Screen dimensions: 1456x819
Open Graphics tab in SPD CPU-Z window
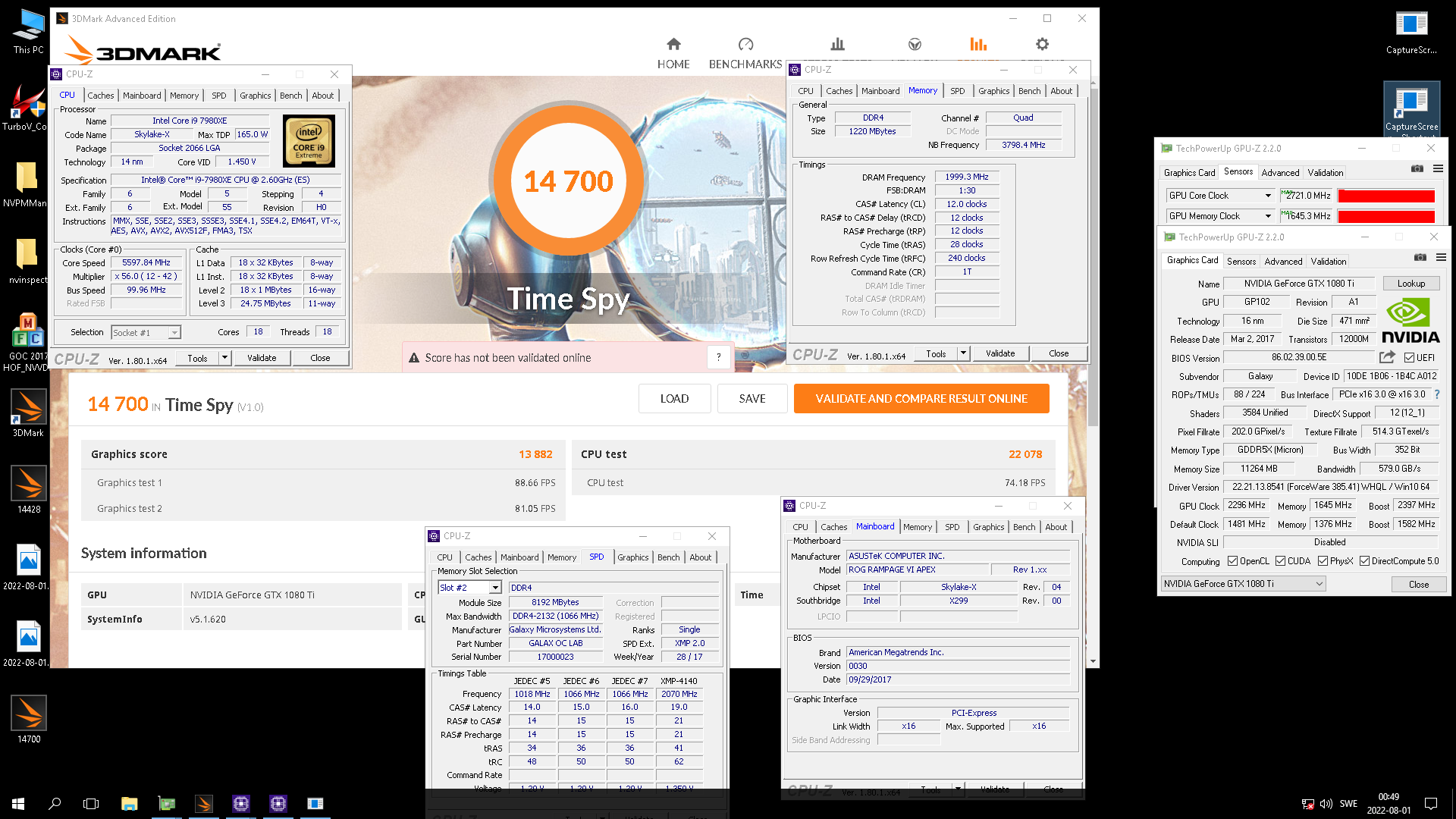click(x=632, y=557)
